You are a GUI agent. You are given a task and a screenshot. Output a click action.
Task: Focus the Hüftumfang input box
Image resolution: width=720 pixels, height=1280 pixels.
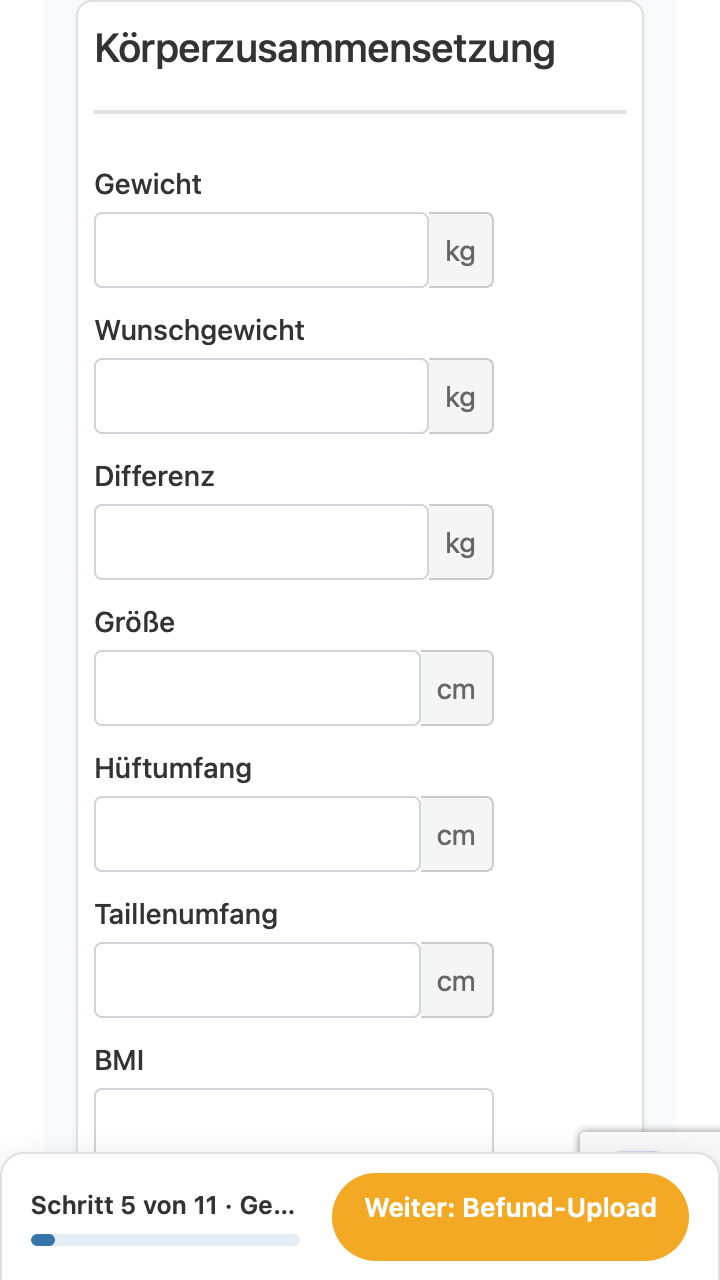point(257,834)
